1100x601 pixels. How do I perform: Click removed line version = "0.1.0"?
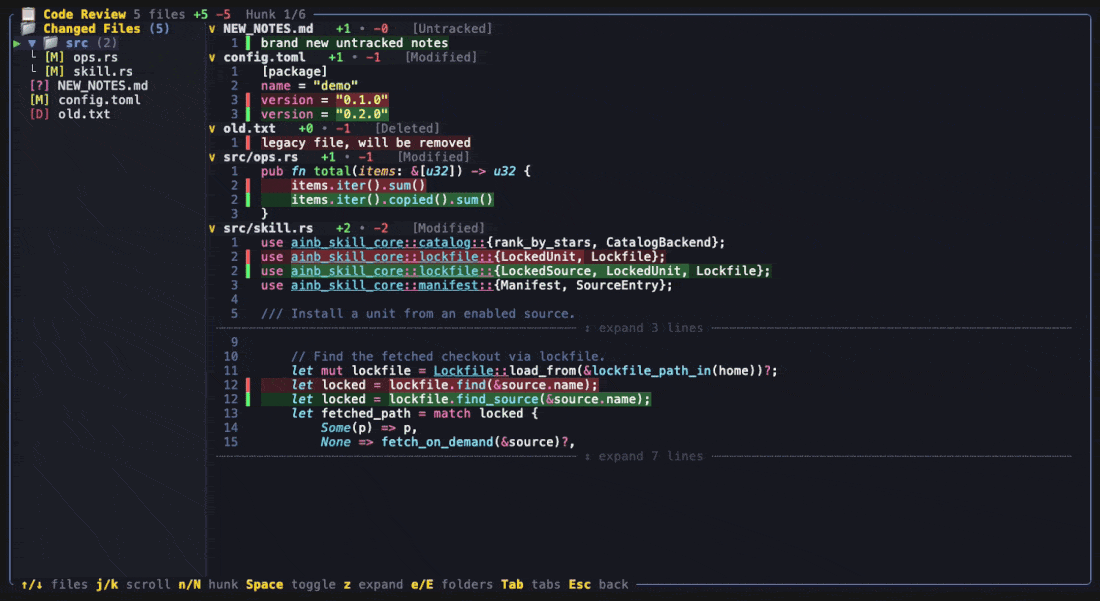325,100
